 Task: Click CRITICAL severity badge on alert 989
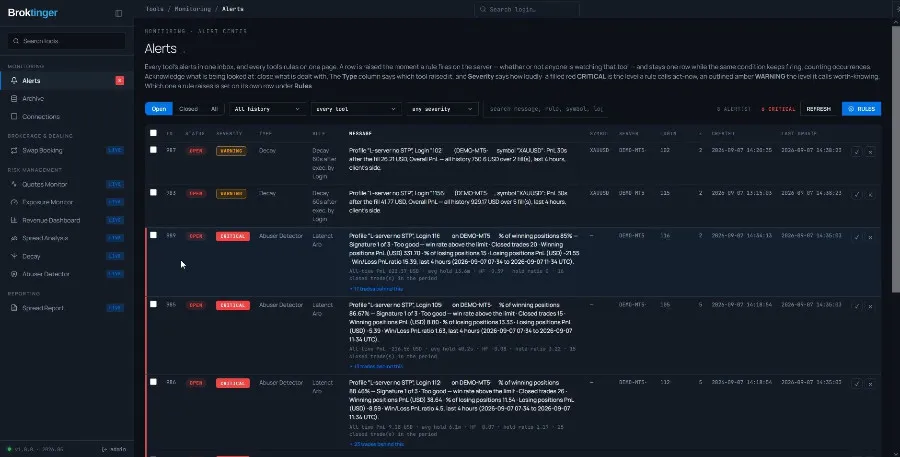(232, 237)
